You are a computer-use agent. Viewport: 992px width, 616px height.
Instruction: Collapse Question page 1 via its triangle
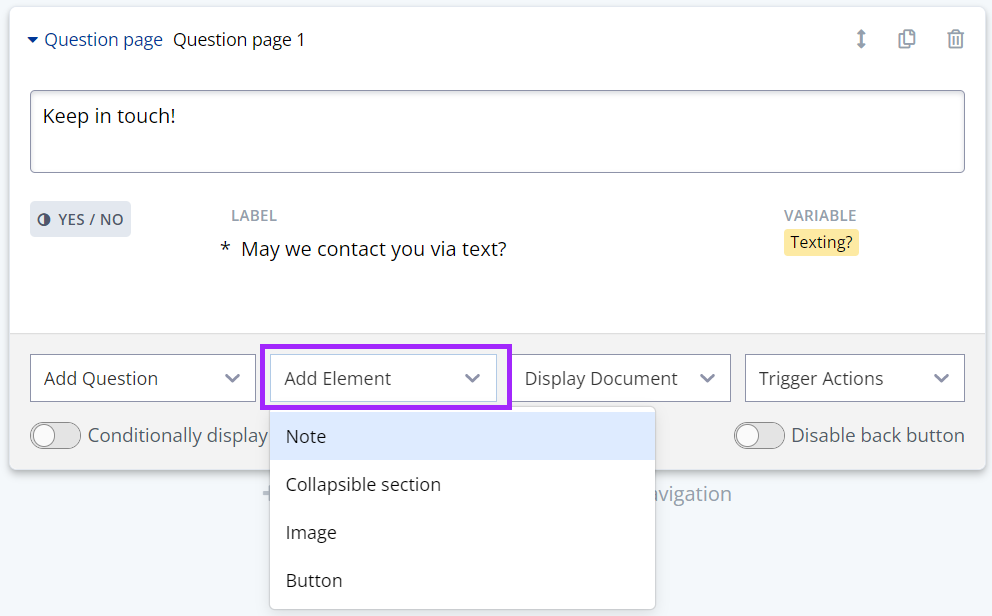tap(32, 39)
